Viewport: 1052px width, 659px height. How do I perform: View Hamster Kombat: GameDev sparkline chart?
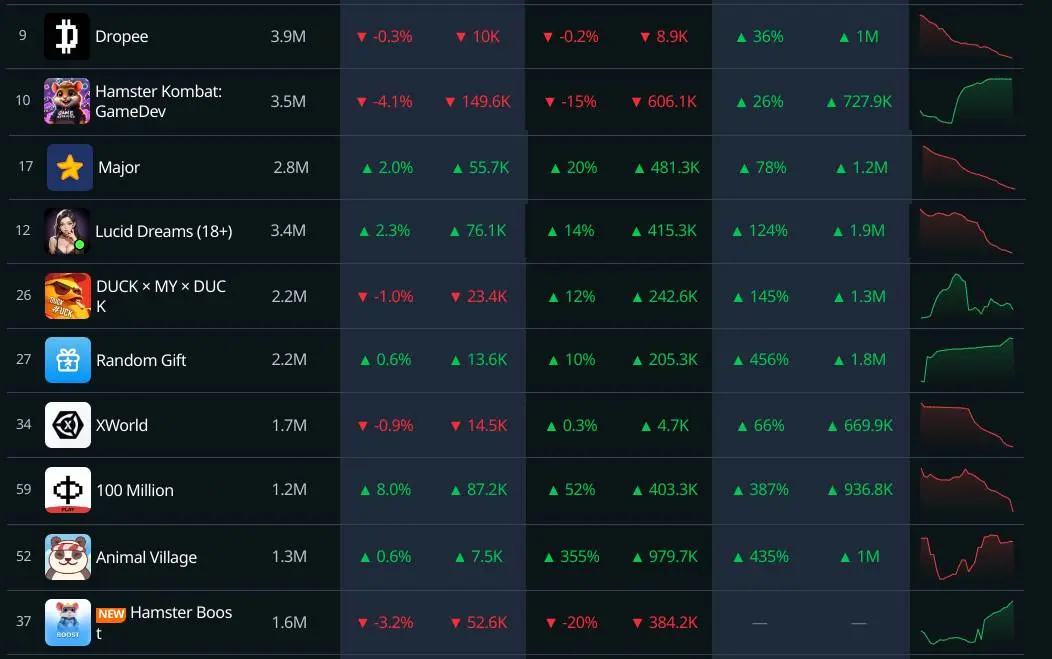point(965,101)
